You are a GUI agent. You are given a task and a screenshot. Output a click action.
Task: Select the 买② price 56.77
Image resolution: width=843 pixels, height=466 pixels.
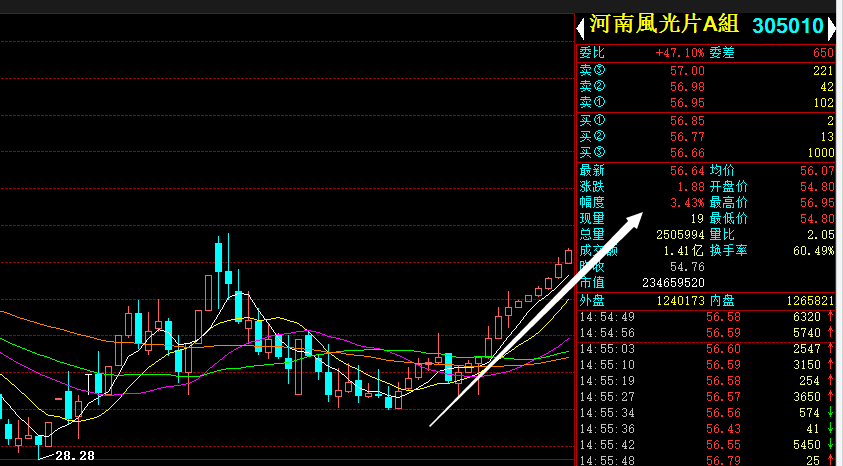pos(687,137)
